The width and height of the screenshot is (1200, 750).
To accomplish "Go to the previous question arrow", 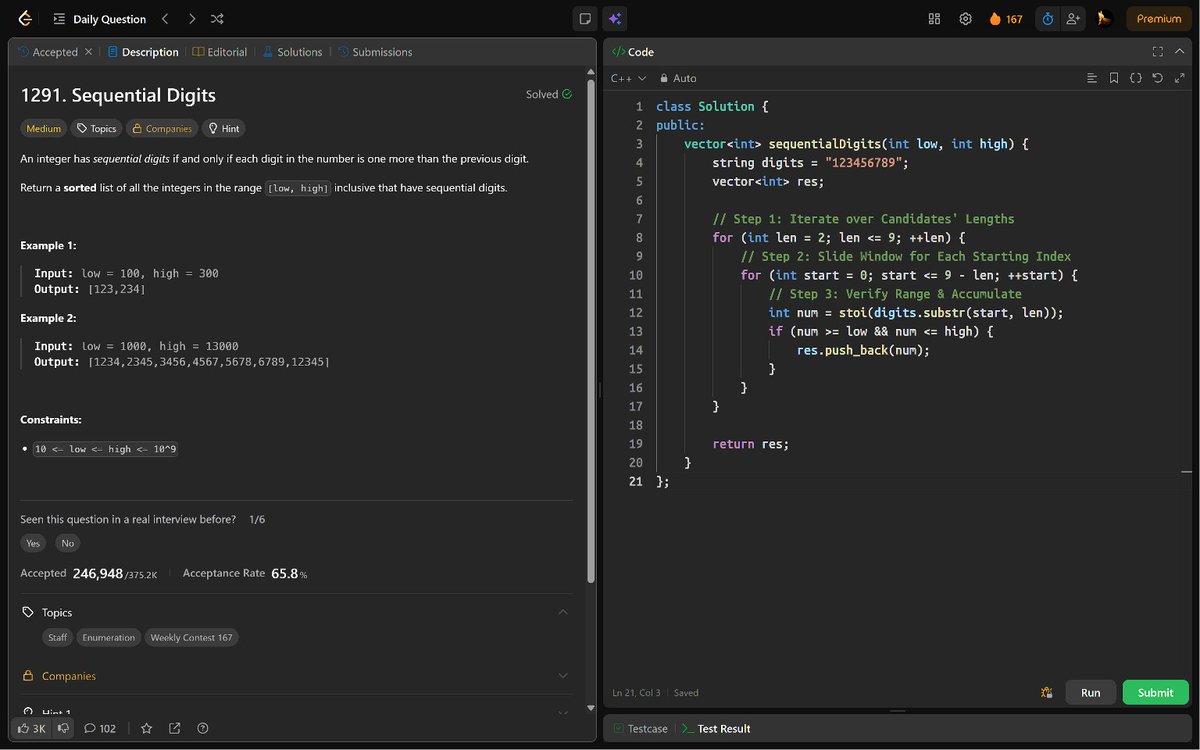I will coord(165,19).
